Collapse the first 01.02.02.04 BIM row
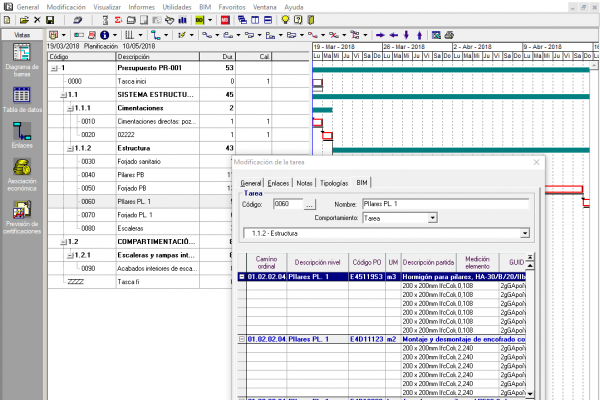600x400 pixels. (241, 276)
